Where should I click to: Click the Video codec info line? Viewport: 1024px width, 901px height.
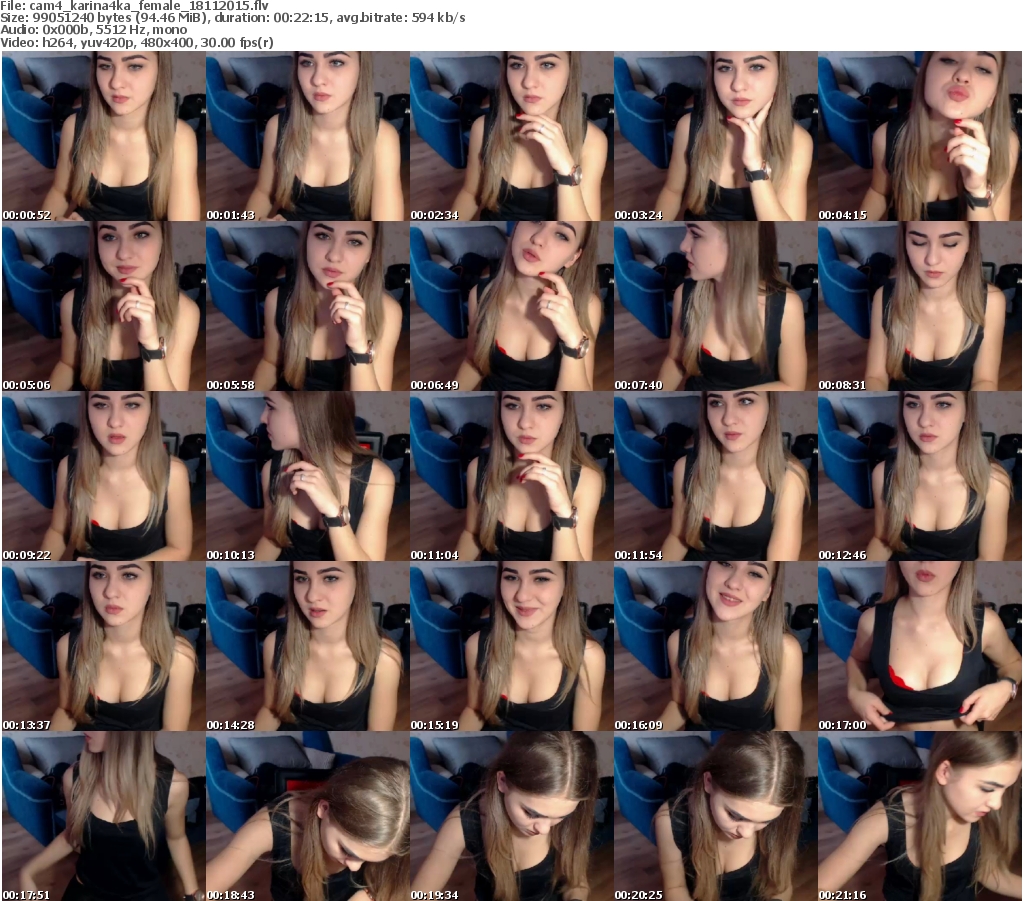click(x=136, y=42)
